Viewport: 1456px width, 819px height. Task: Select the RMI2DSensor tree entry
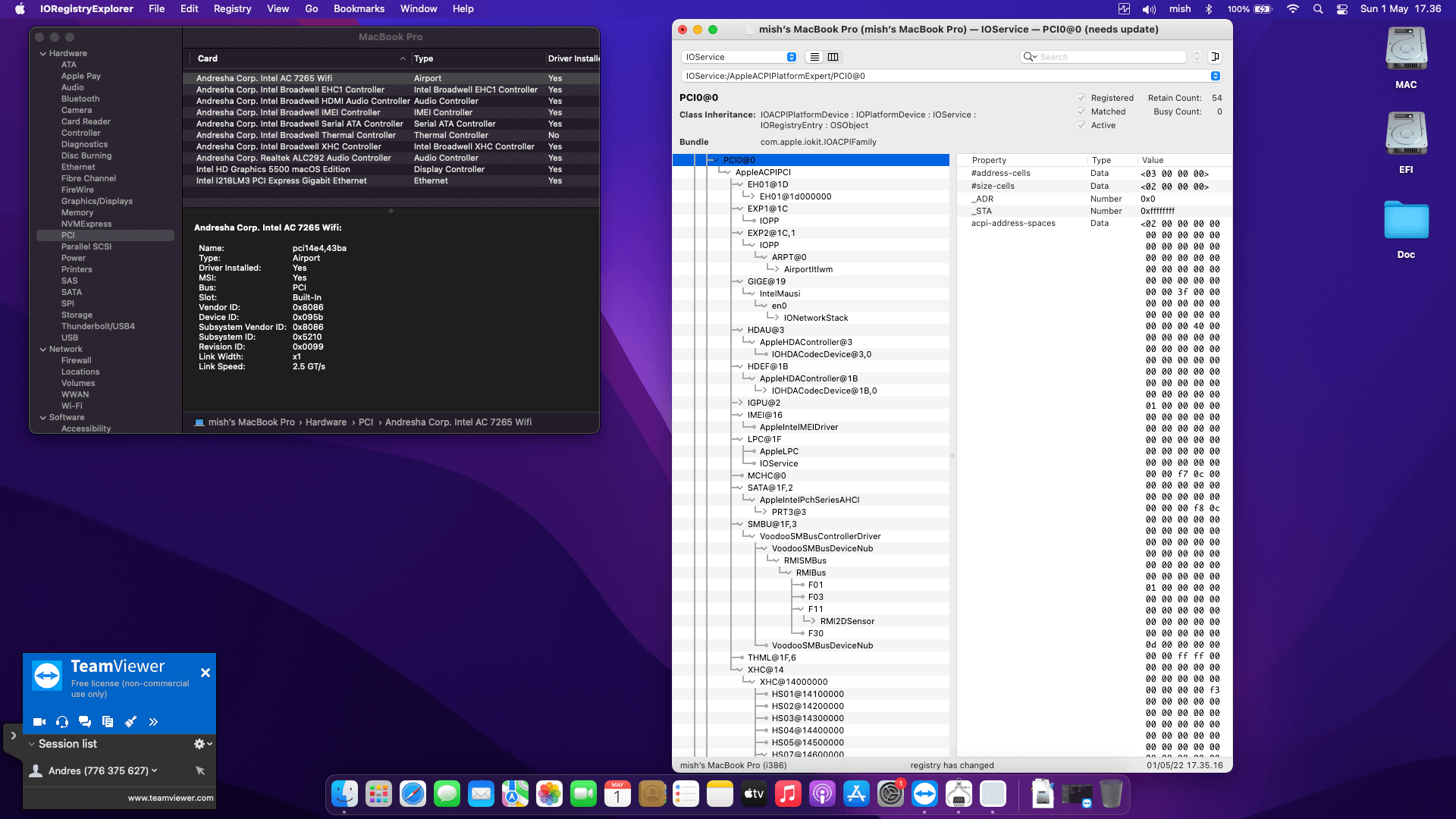click(x=847, y=621)
